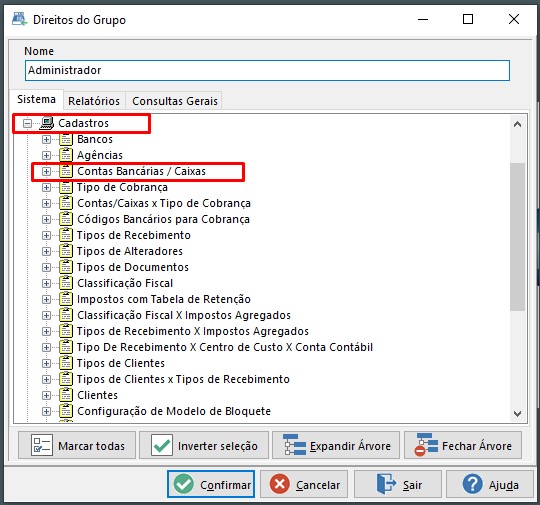Click the Tipos de Alteradores notepad icon
This screenshot has height=505, width=540.
66,251
